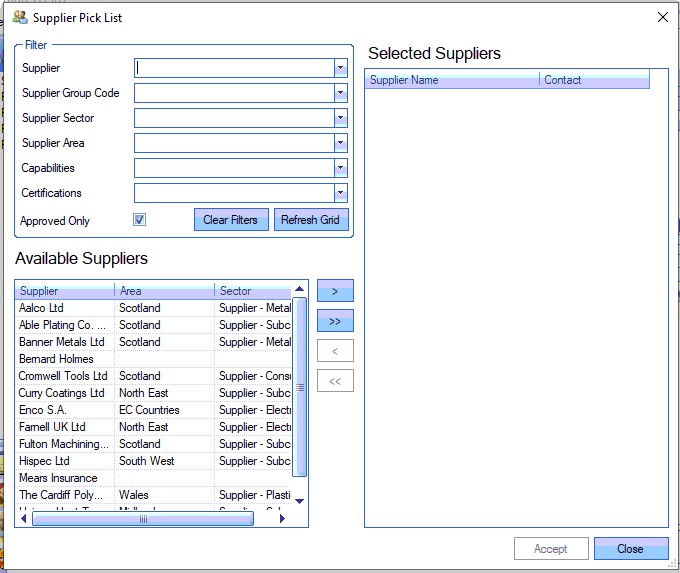680x573 pixels.
Task: Click the Refresh Grid button
Action: tap(311, 220)
